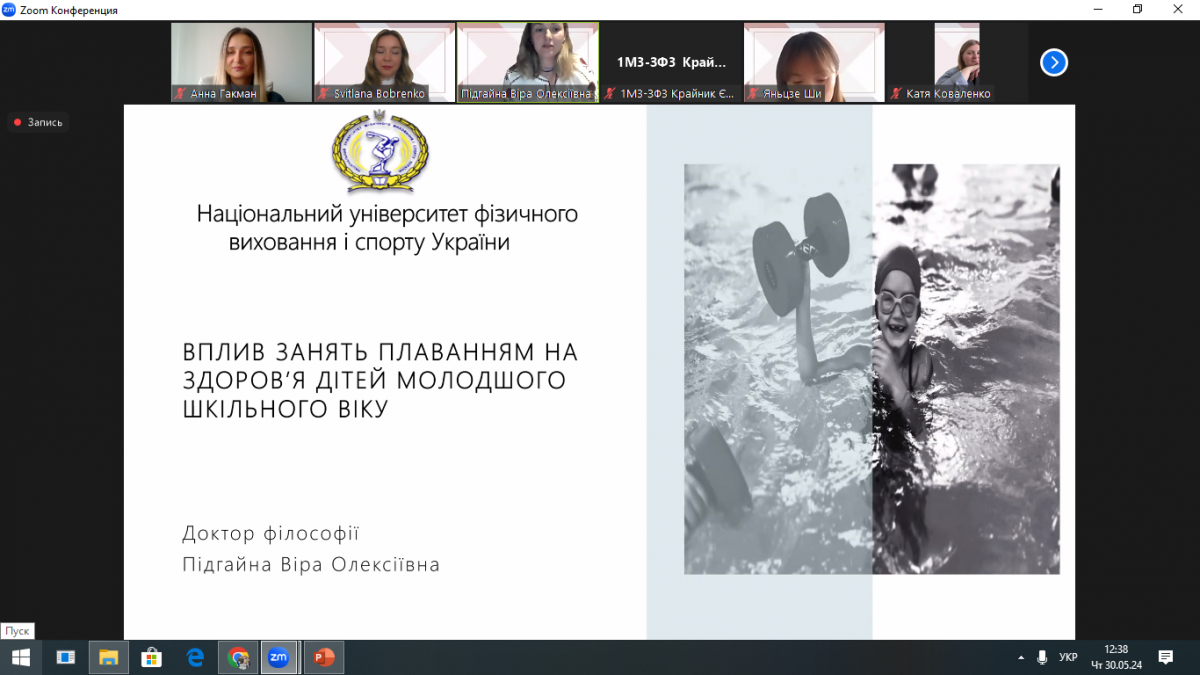Click the Запись recording indicator

pyautogui.click(x=38, y=122)
